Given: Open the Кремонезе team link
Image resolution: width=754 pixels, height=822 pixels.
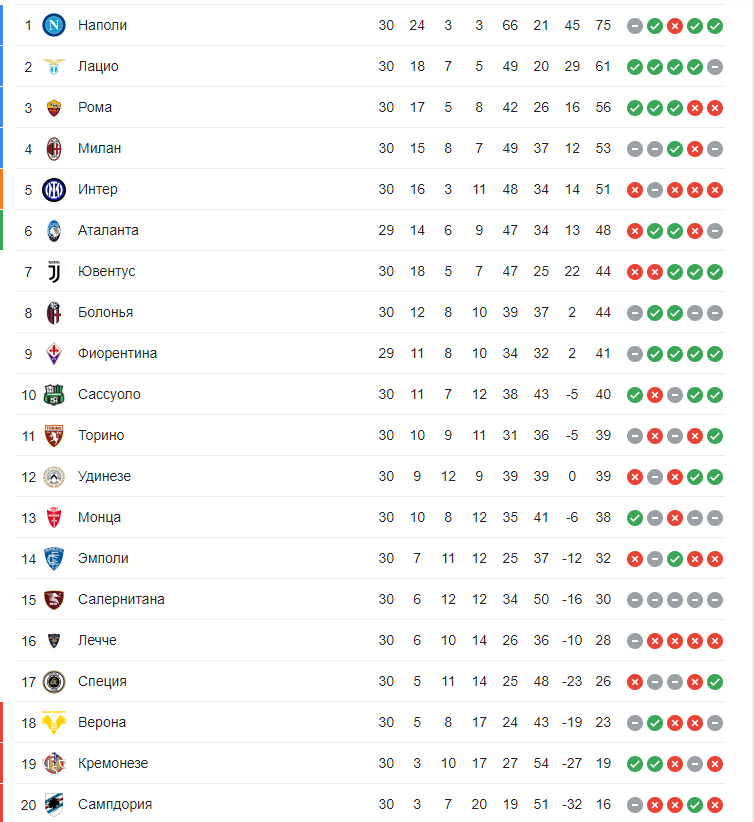Looking at the screenshot, I should pyautogui.click(x=113, y=763).
